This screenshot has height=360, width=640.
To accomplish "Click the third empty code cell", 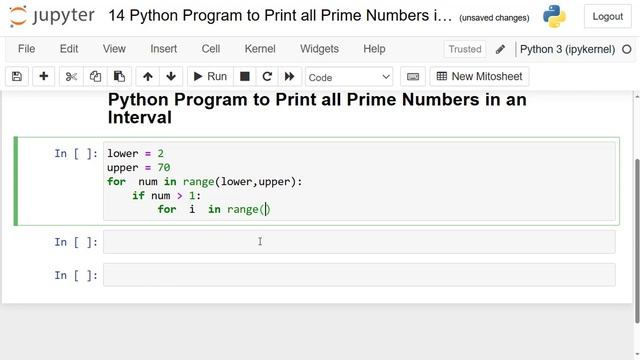I will coord(359,275).
